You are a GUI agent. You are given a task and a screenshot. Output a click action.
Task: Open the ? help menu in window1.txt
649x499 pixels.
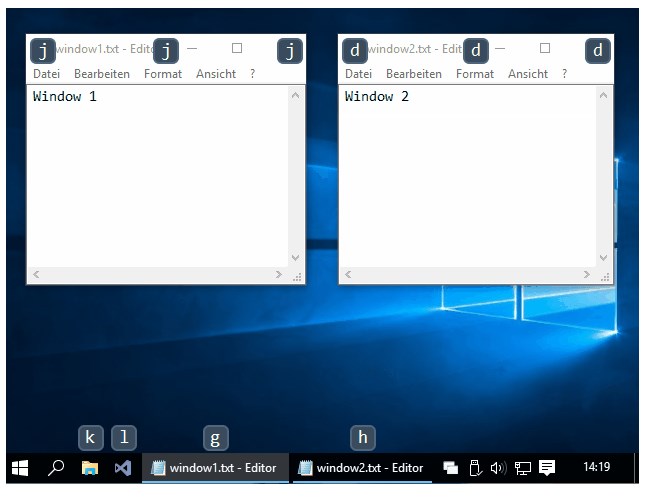pos(253,74)
